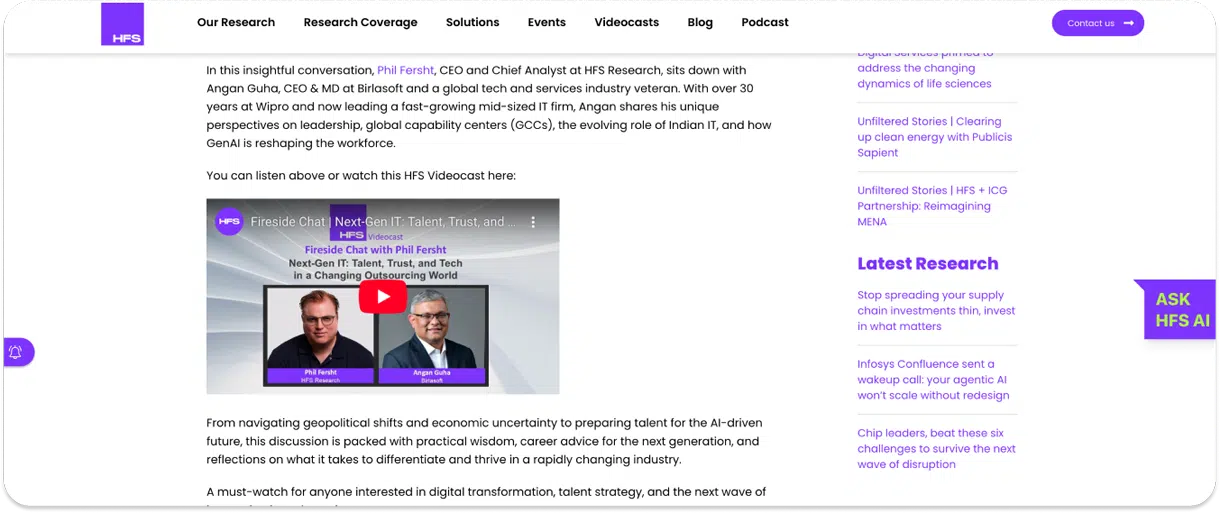The height and width of the screenshot is (513, 1220).
Task: Open changing dynamics of life sciences link
Action: pos(925,69)
